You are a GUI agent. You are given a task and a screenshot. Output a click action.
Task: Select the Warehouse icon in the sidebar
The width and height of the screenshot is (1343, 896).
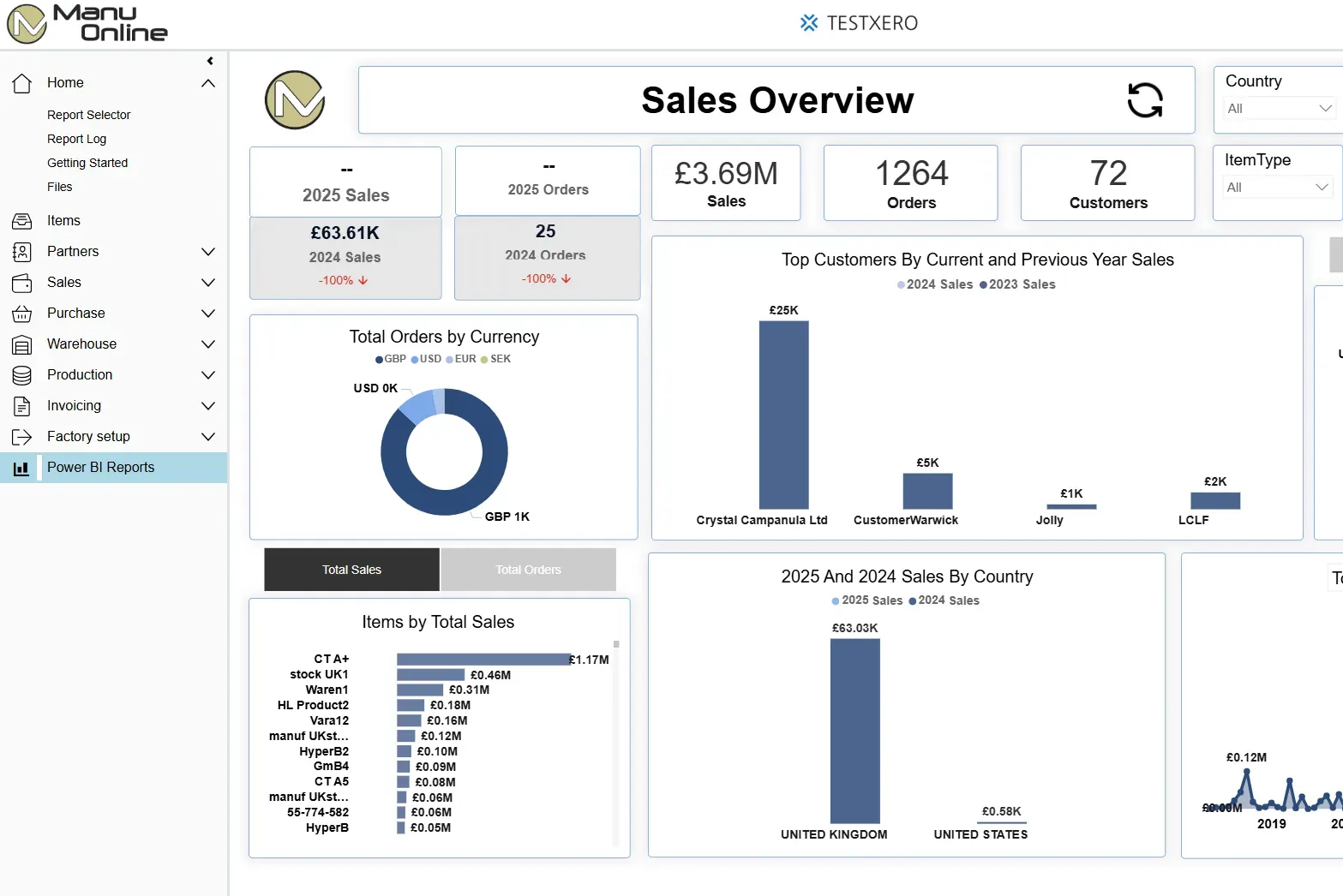point(21,343)
